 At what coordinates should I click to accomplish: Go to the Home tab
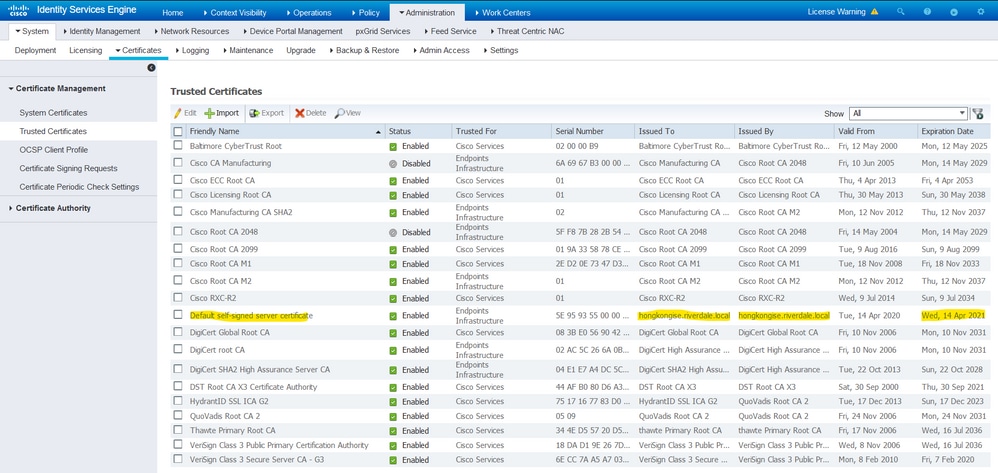(x=172, y=12)
